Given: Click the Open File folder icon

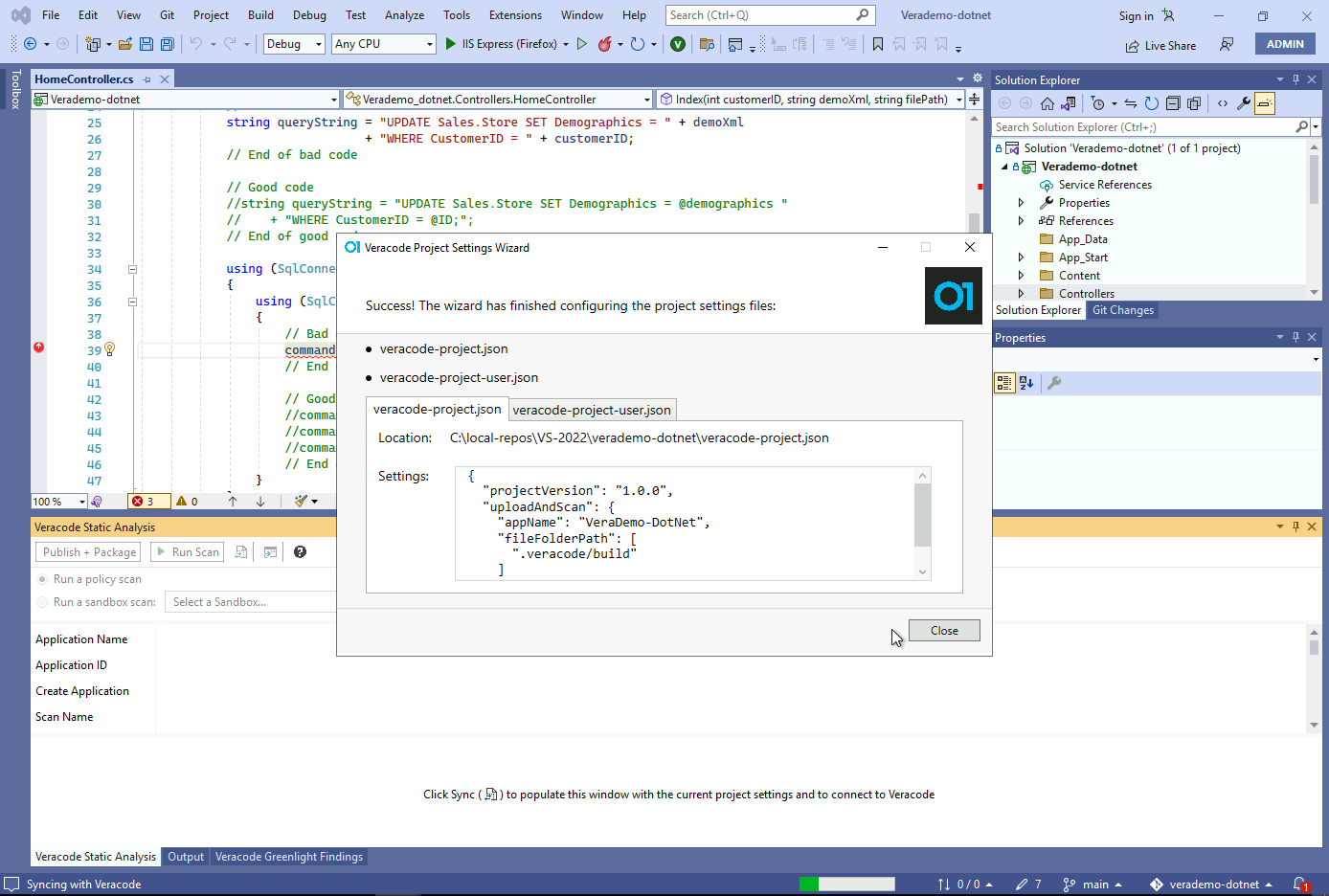Looking at the screenshot, I should [x=125, y=44].
